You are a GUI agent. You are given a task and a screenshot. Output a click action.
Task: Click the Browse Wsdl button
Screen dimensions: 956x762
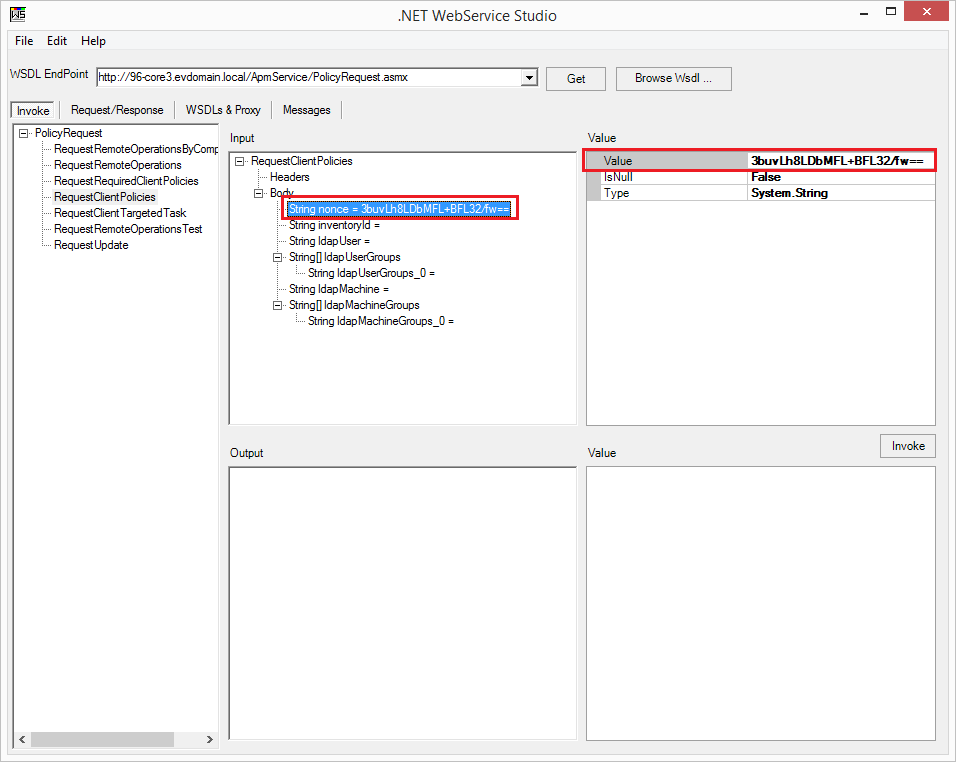coord(673,78)
